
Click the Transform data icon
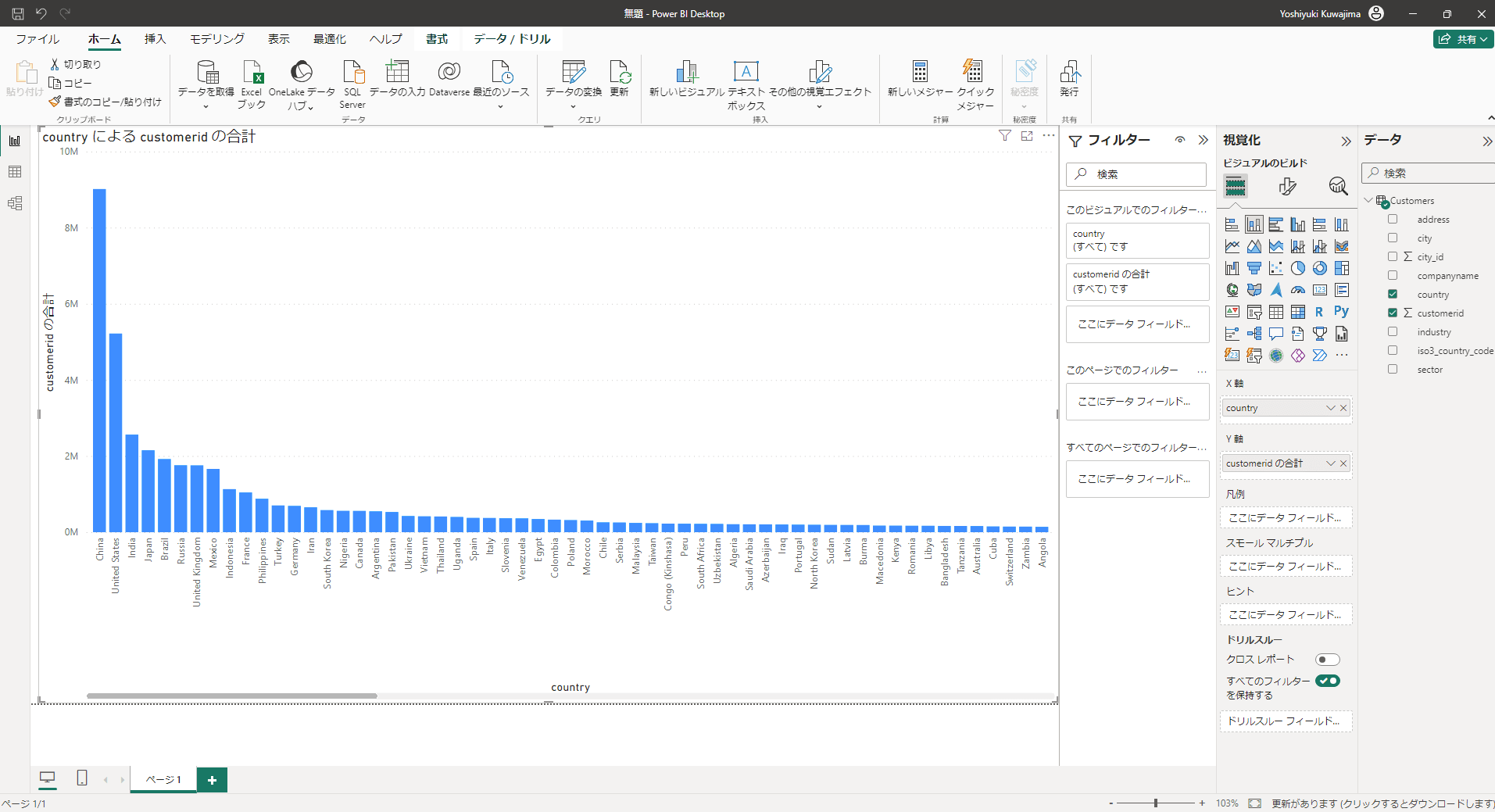[x=573, y=73]
